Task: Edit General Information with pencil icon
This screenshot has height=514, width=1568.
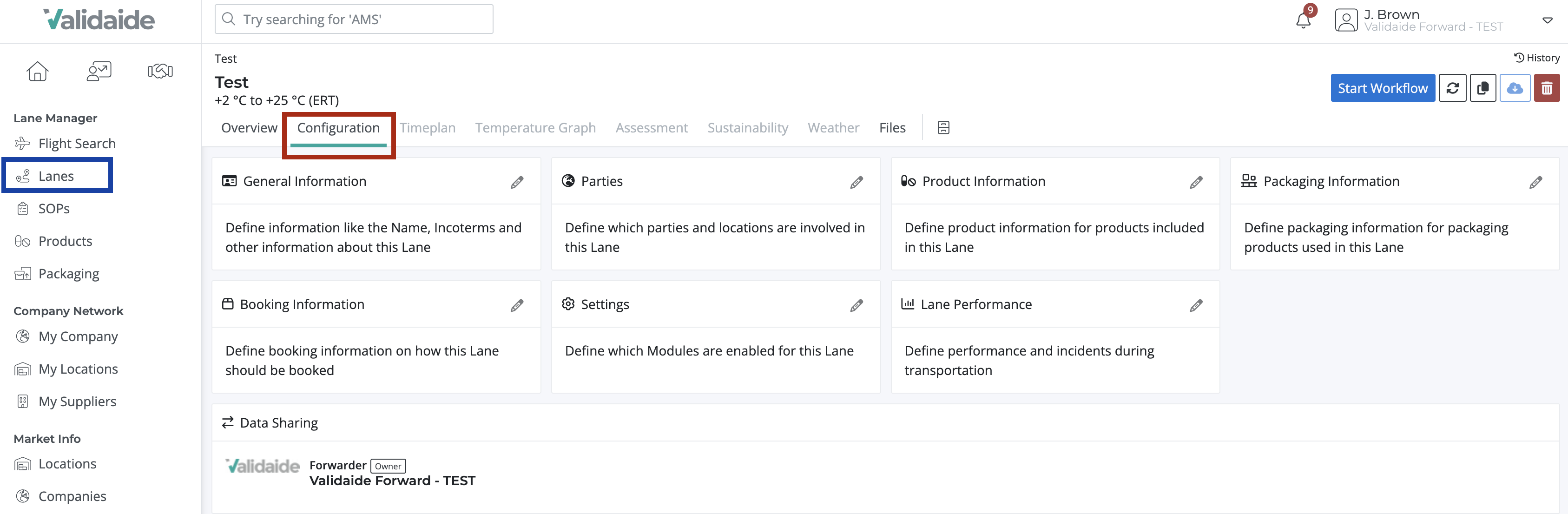Action: (517, 182)
